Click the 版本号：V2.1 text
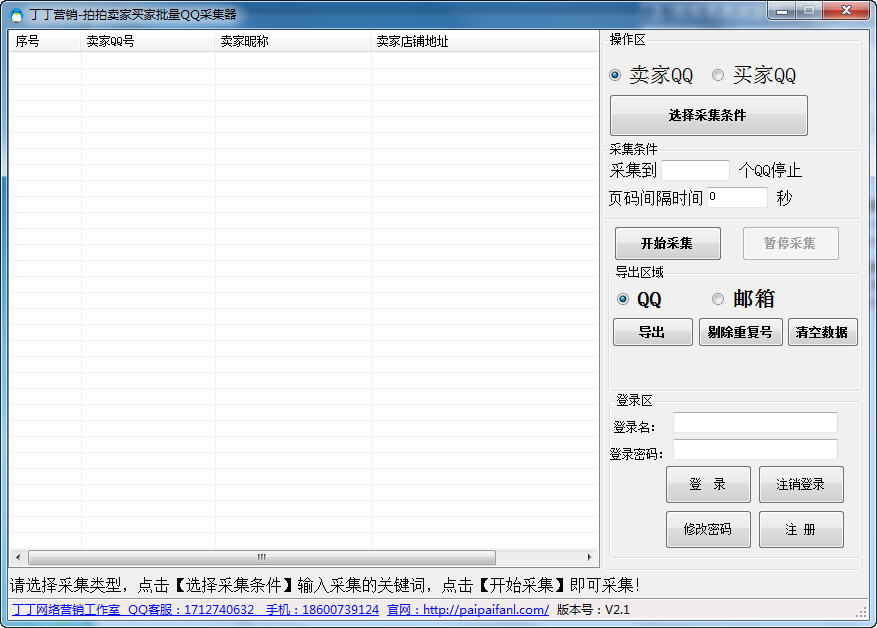 tap(593, 610)
